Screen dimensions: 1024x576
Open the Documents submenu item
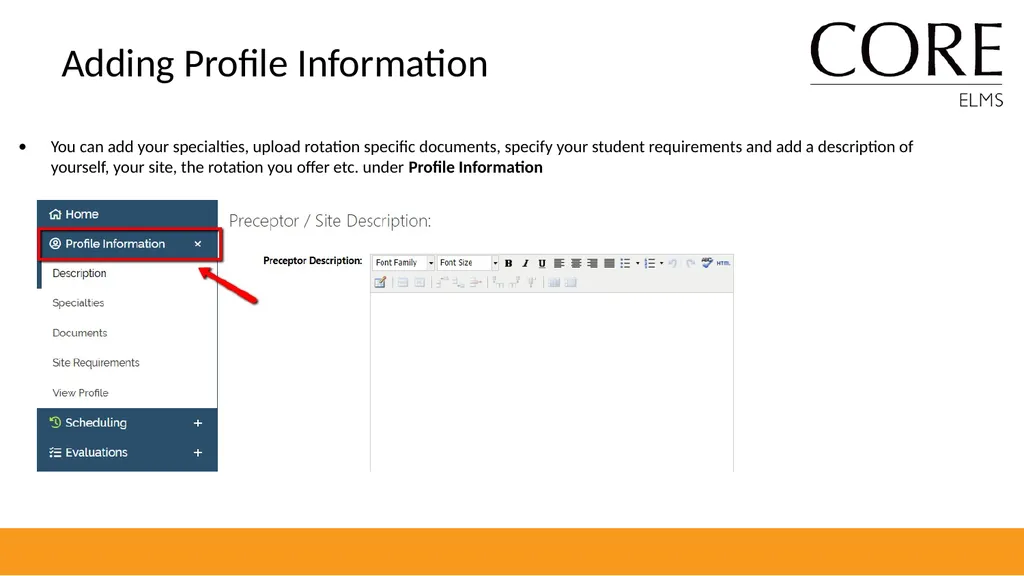pyautogui.click(x=80, y=333)
